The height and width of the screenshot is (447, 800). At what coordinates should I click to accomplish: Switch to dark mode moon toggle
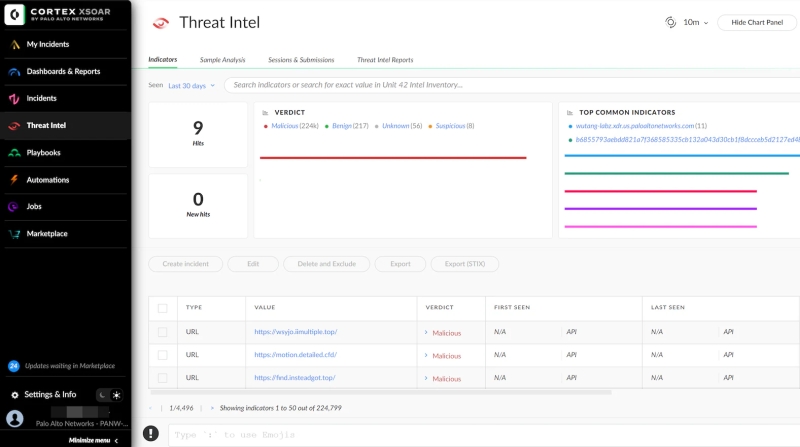click(x=103, y=395)
